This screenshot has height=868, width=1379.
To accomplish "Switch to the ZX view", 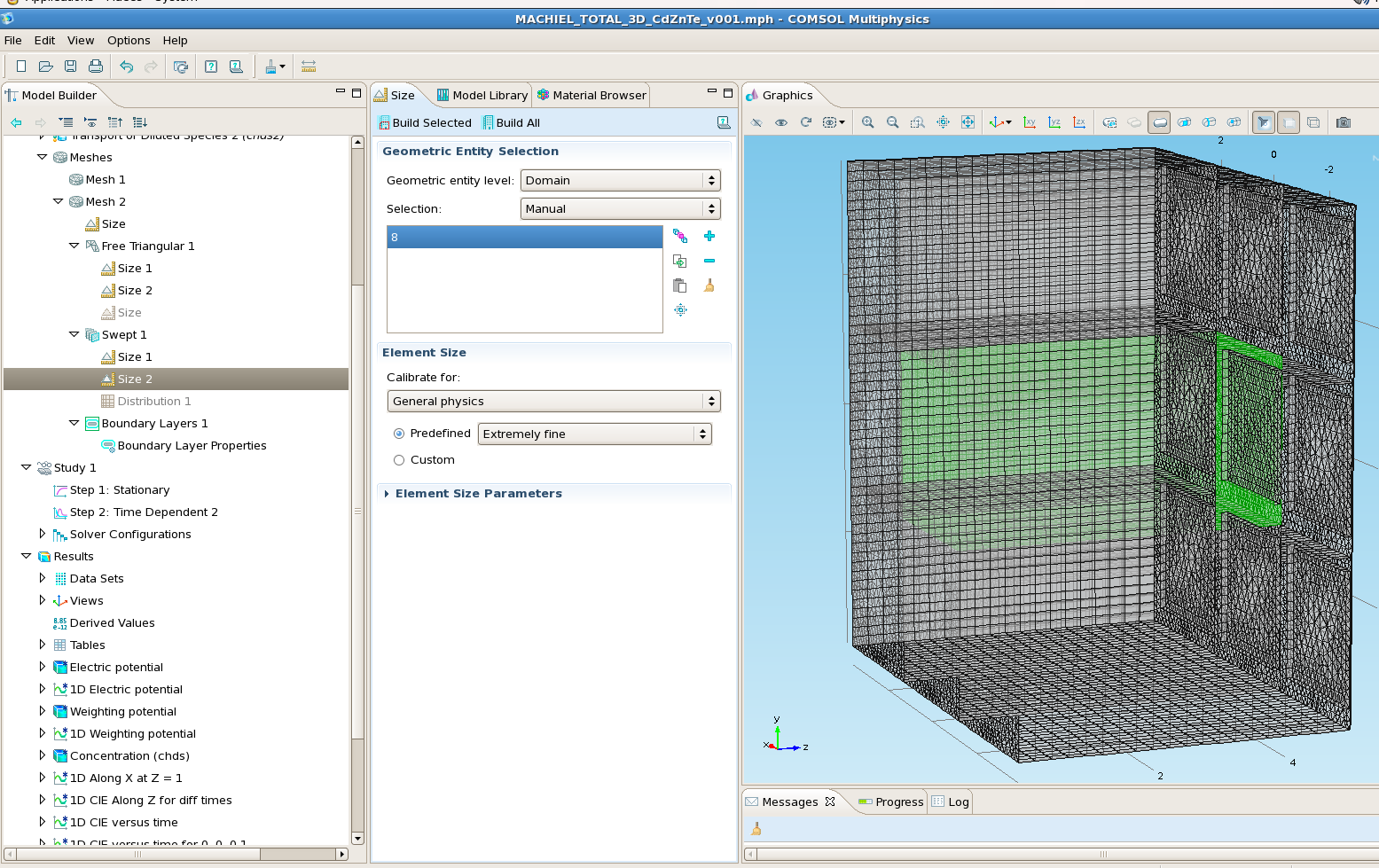I will [x=1079, y=122].
